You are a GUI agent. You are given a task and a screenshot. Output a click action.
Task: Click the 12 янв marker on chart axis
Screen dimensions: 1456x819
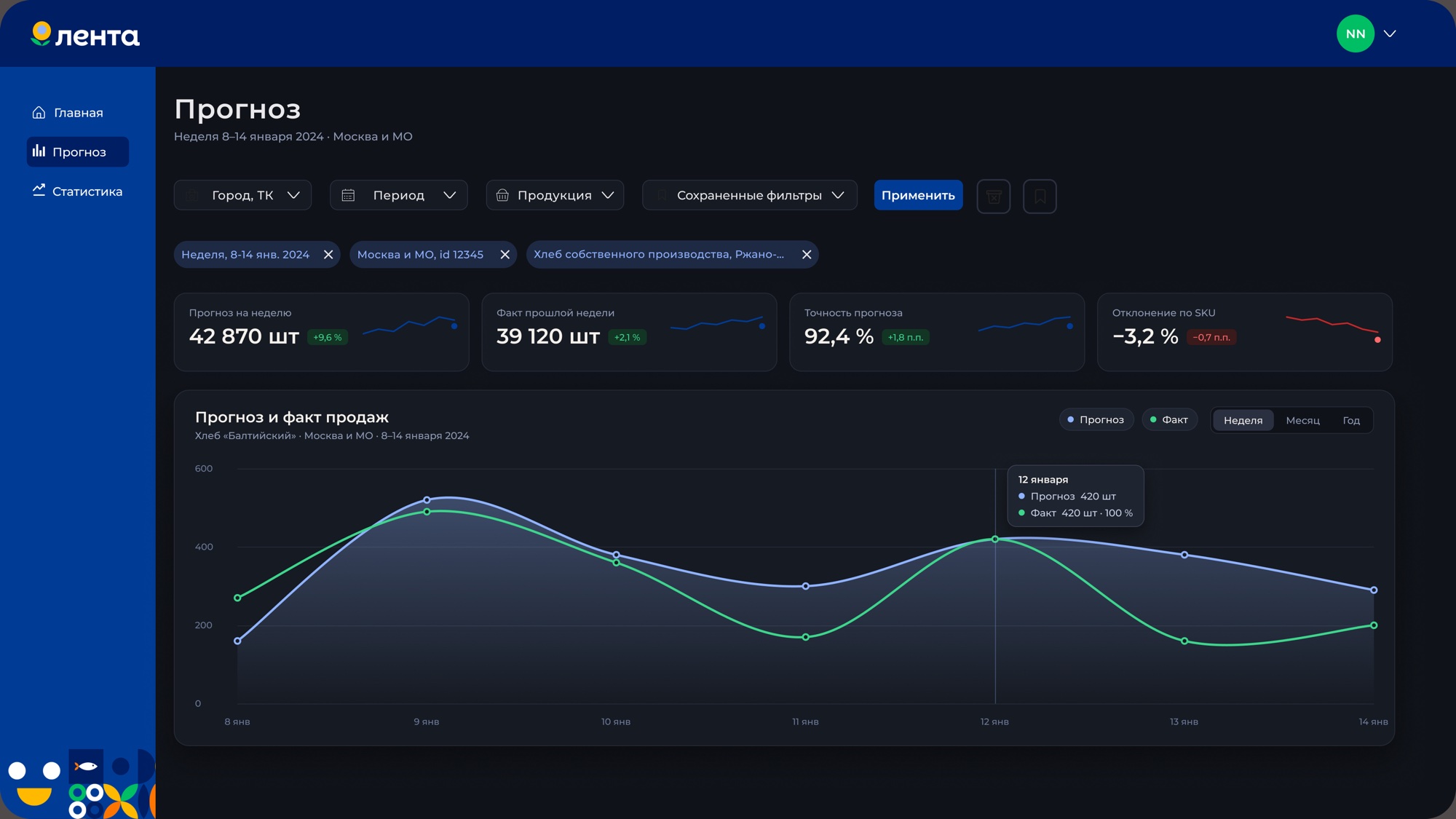[x=994, y=721]
